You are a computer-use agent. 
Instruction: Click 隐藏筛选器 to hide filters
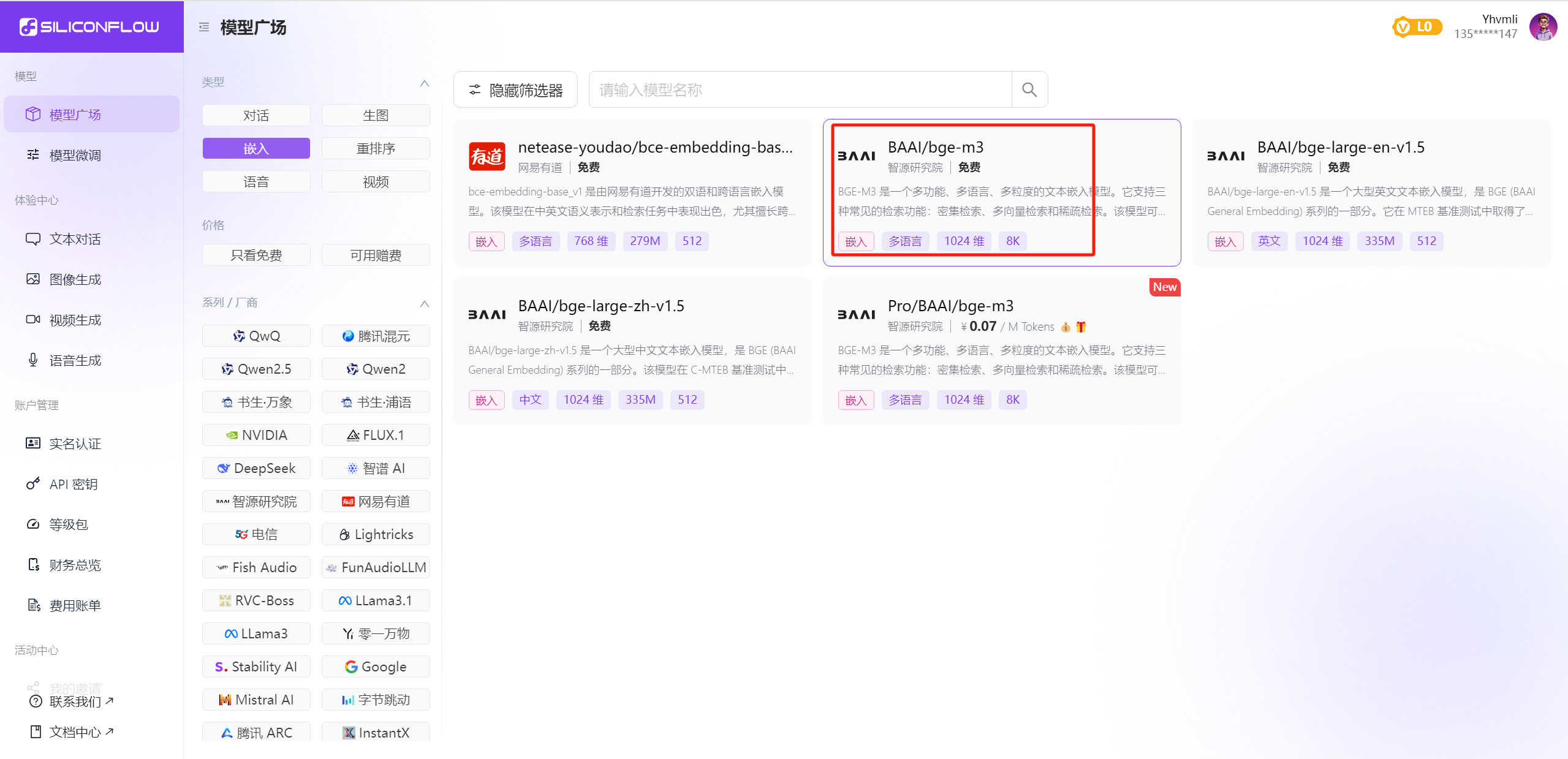point(515,90)
